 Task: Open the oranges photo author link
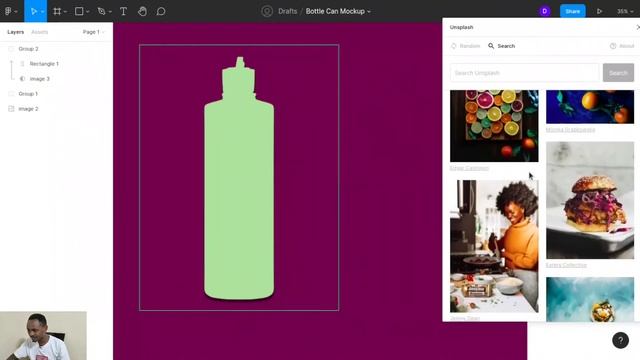(570, 130)
